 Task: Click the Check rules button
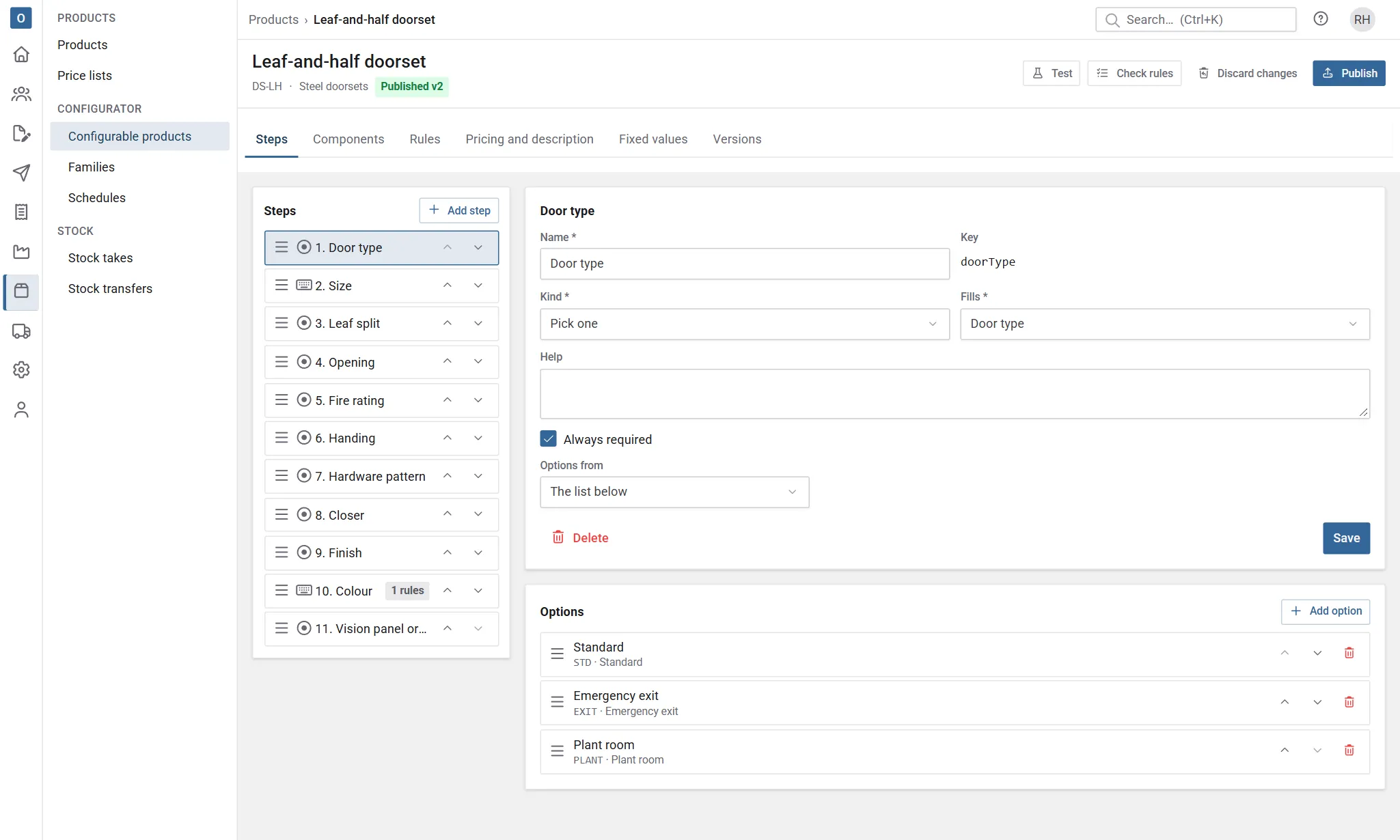(x=1134, y=73)
